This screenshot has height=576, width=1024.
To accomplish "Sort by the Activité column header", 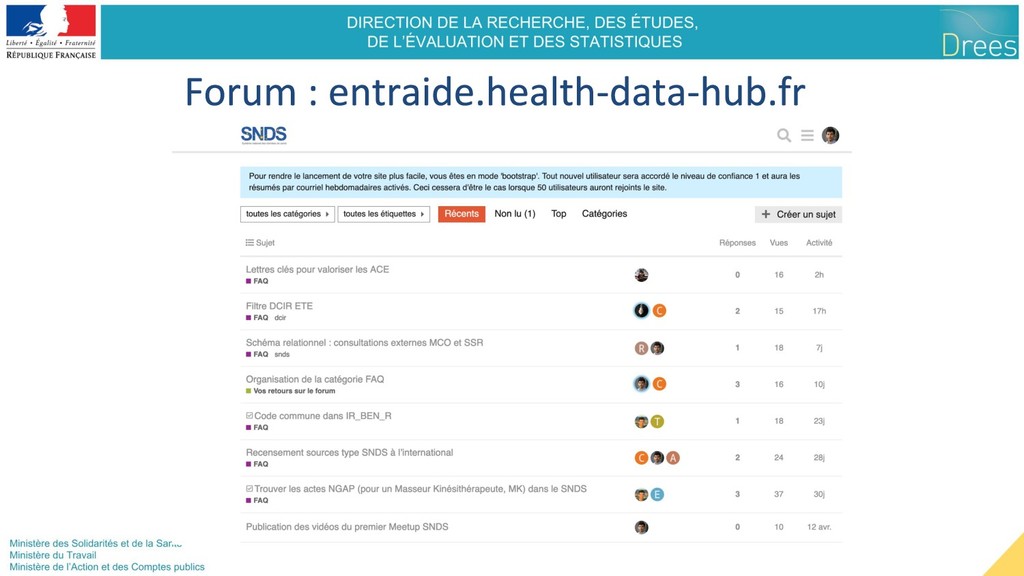I will click(819, 242).
